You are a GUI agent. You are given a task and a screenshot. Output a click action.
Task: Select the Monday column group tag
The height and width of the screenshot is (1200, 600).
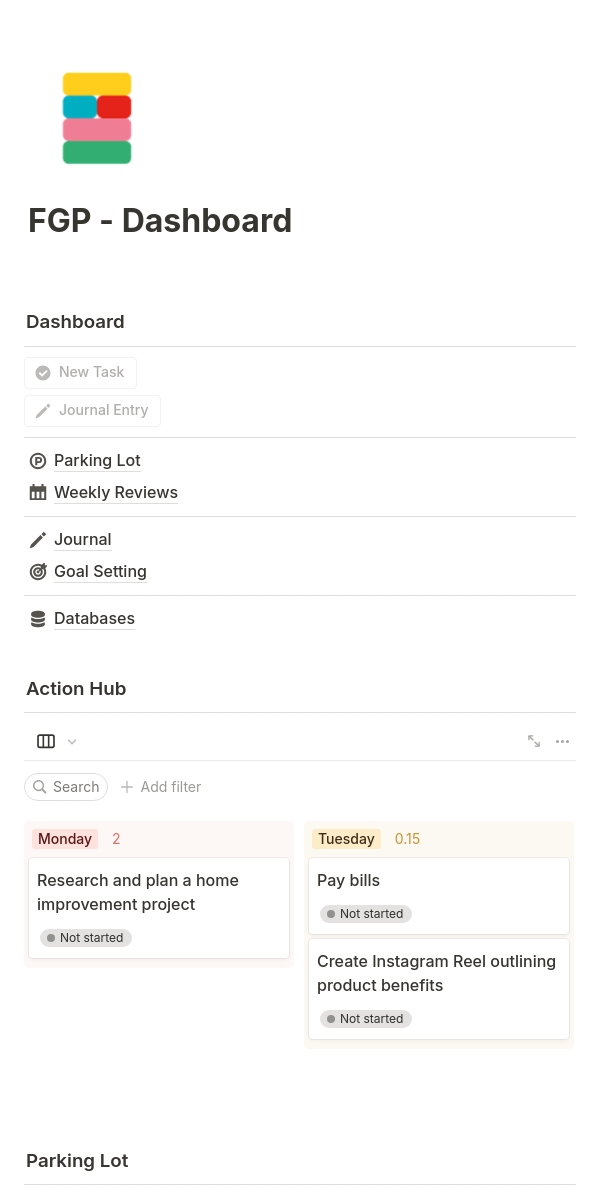point(65,839)
